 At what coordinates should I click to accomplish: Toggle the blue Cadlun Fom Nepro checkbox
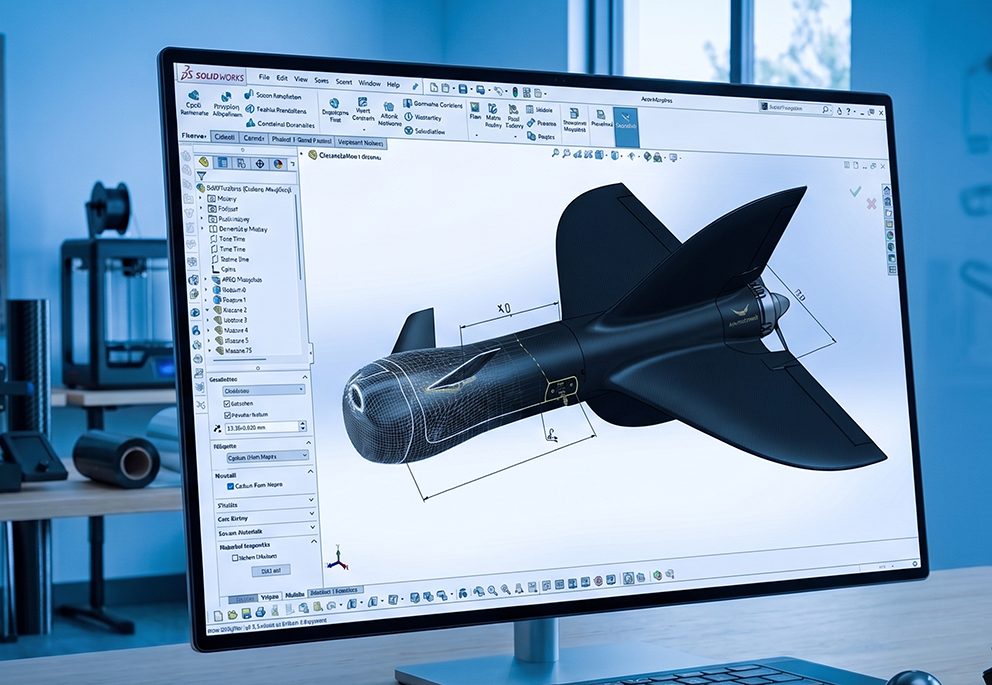pos(230,486)
